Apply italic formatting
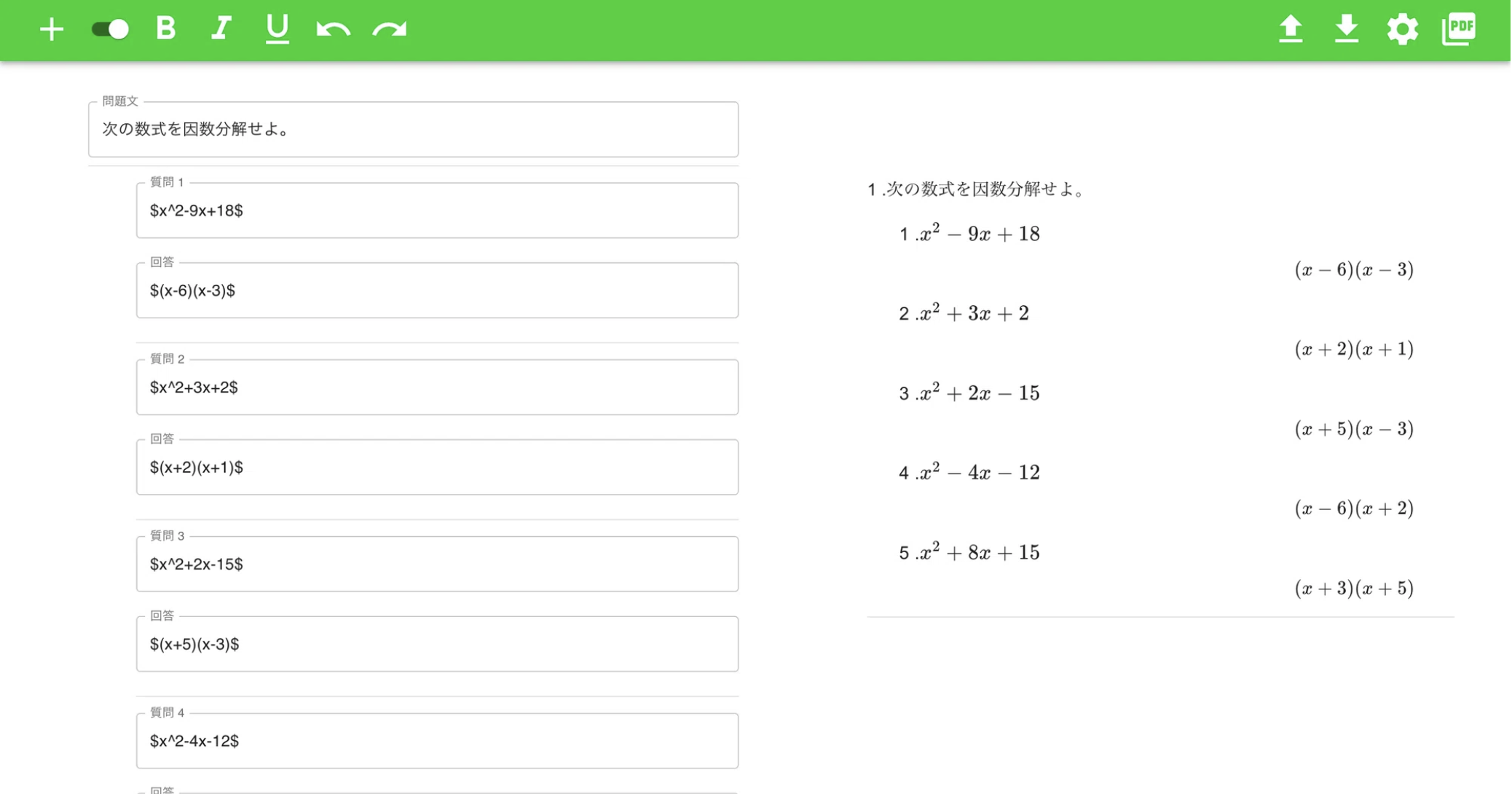The image size is (1512, 794). tap(221, 29)
